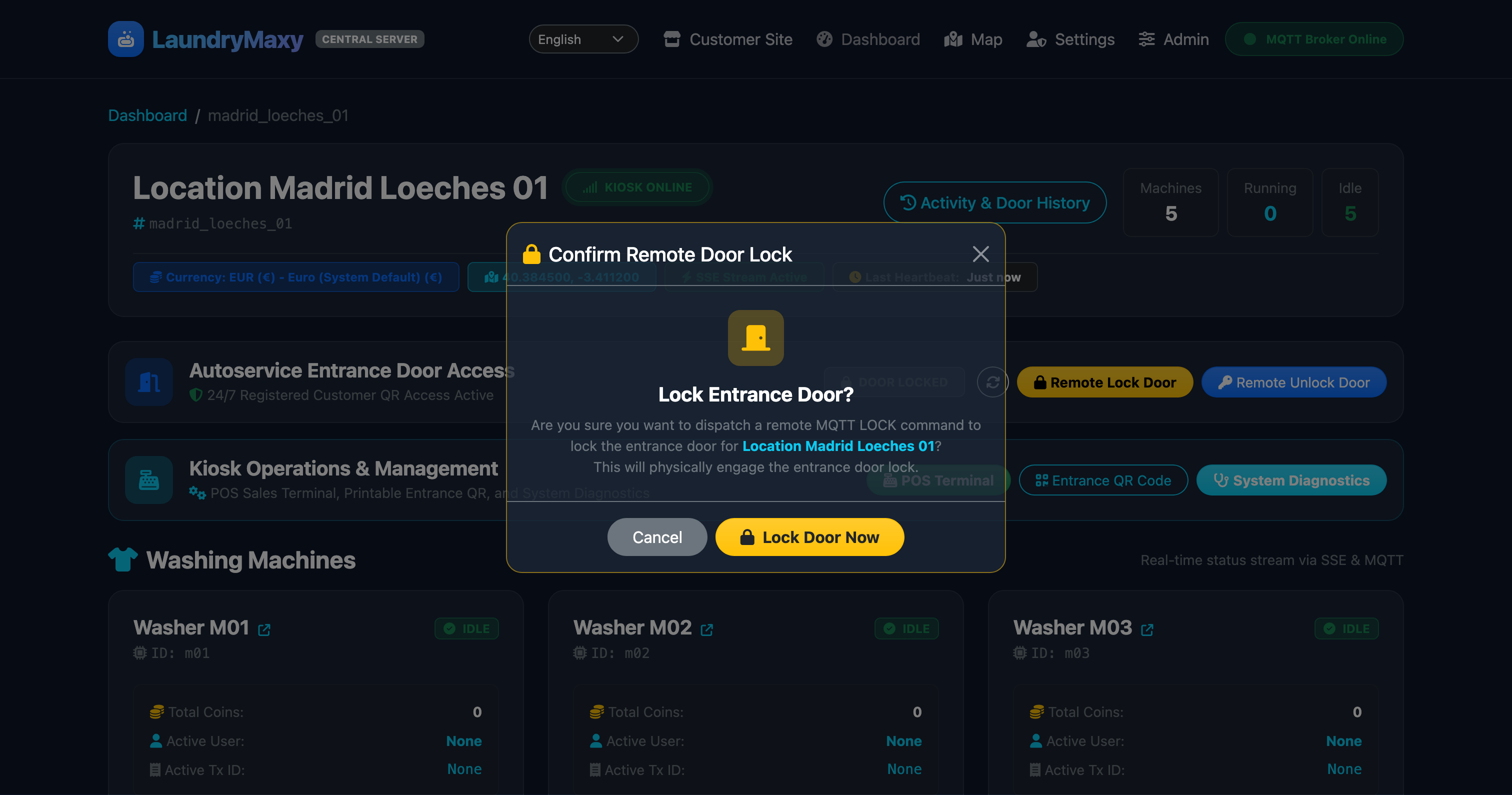Click the shield icon by QR Access Active

(x=196, y=395)
